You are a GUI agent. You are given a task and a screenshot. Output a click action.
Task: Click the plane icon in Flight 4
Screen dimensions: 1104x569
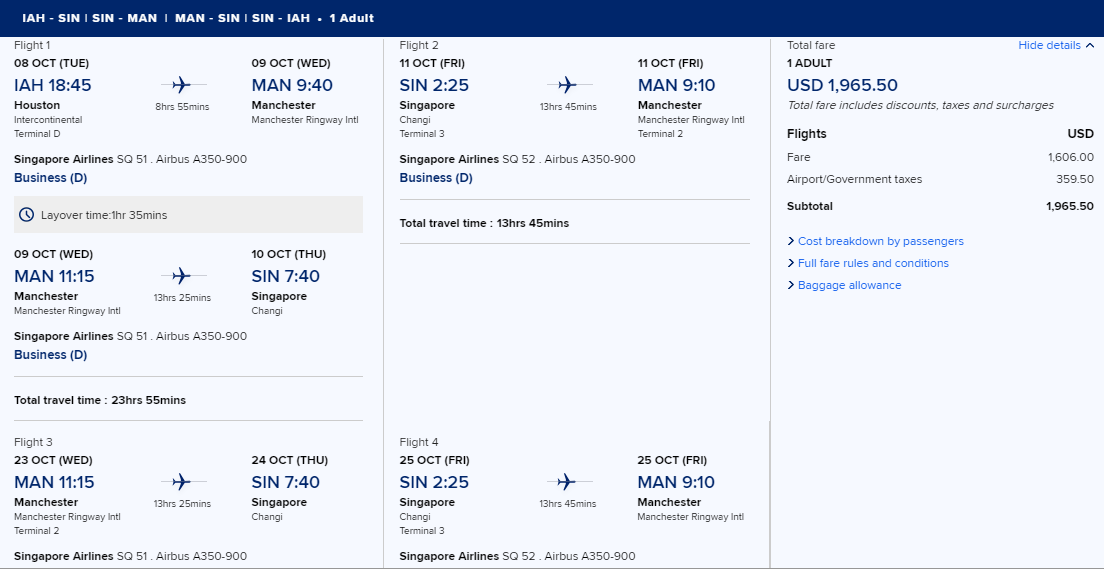pyautogui.click(x=567, y=482)
